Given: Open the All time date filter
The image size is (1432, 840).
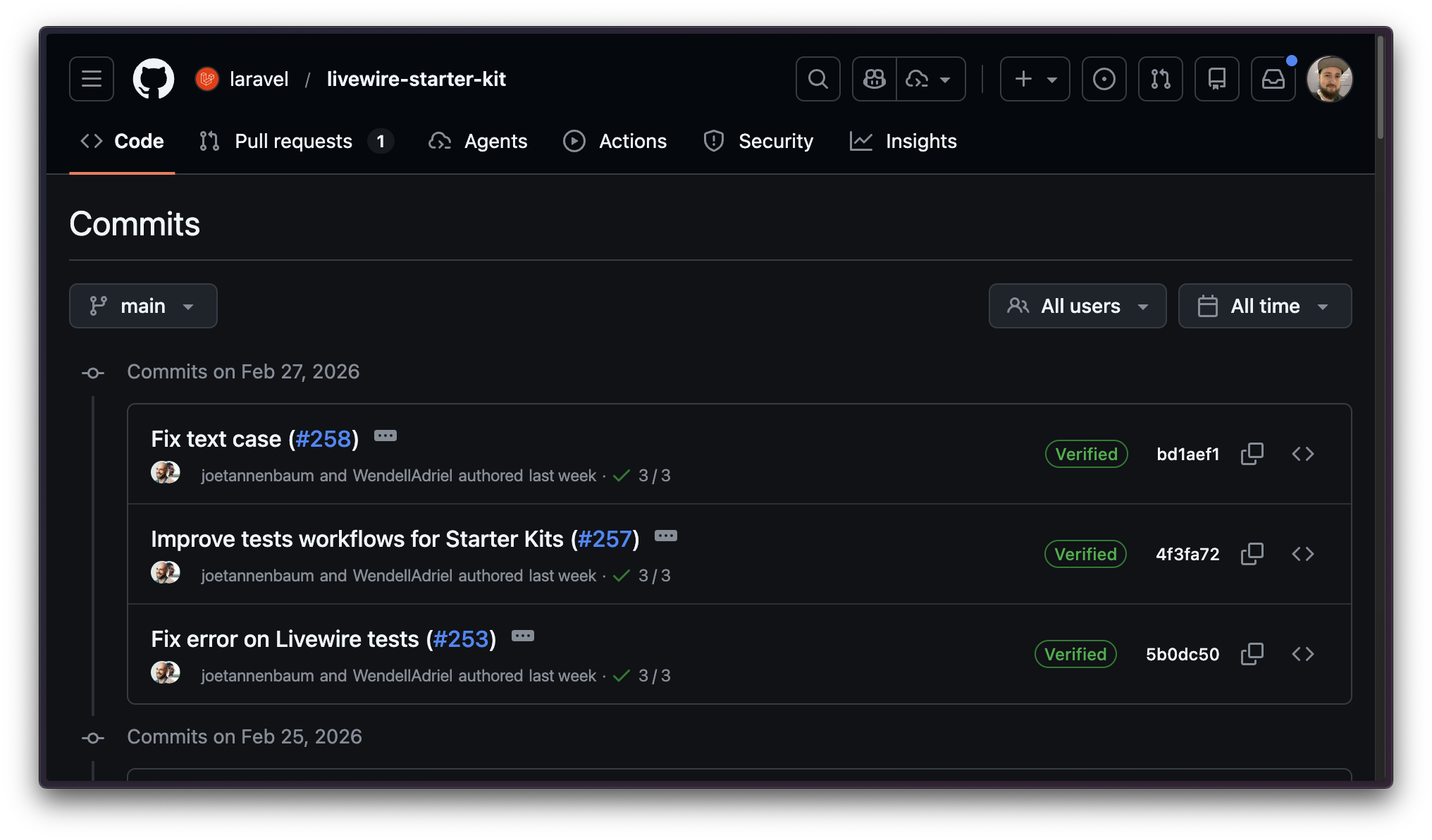Looking at the screenshot, I should click(1265, 306).
